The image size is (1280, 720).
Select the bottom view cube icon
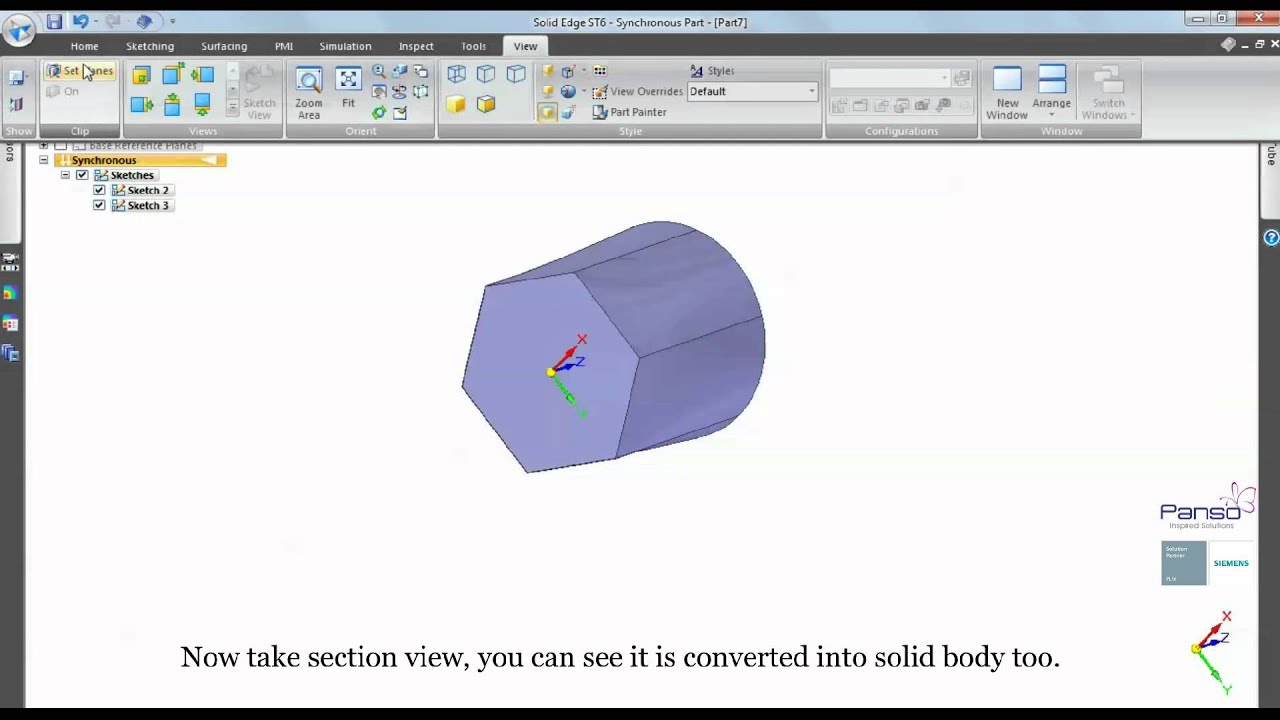click(x=202, y=104)
